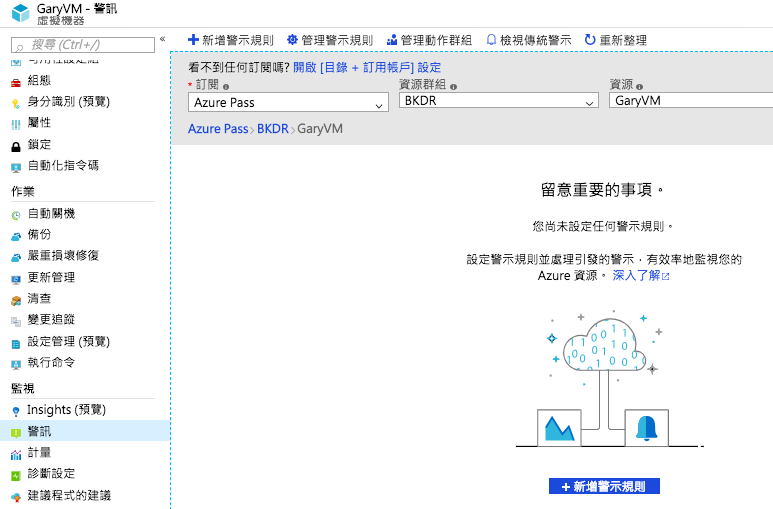Click the chart icon beside 計量
Screen dimensions: 773x509
(16, 454)
